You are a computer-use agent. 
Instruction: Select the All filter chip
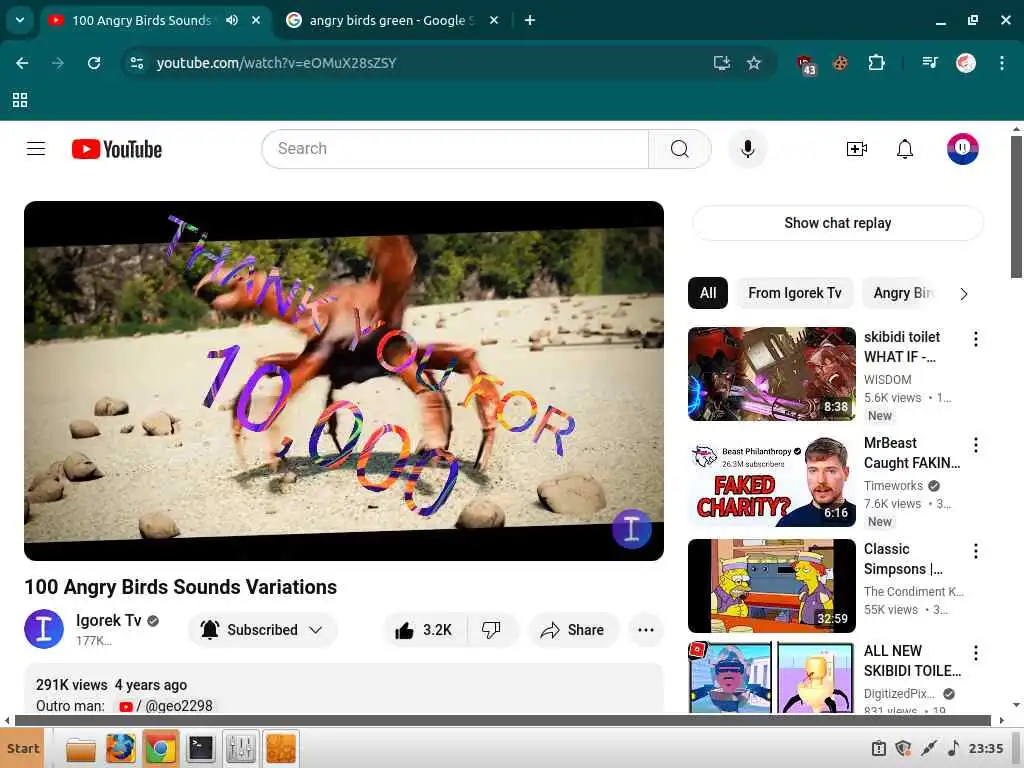click(708, 293)
